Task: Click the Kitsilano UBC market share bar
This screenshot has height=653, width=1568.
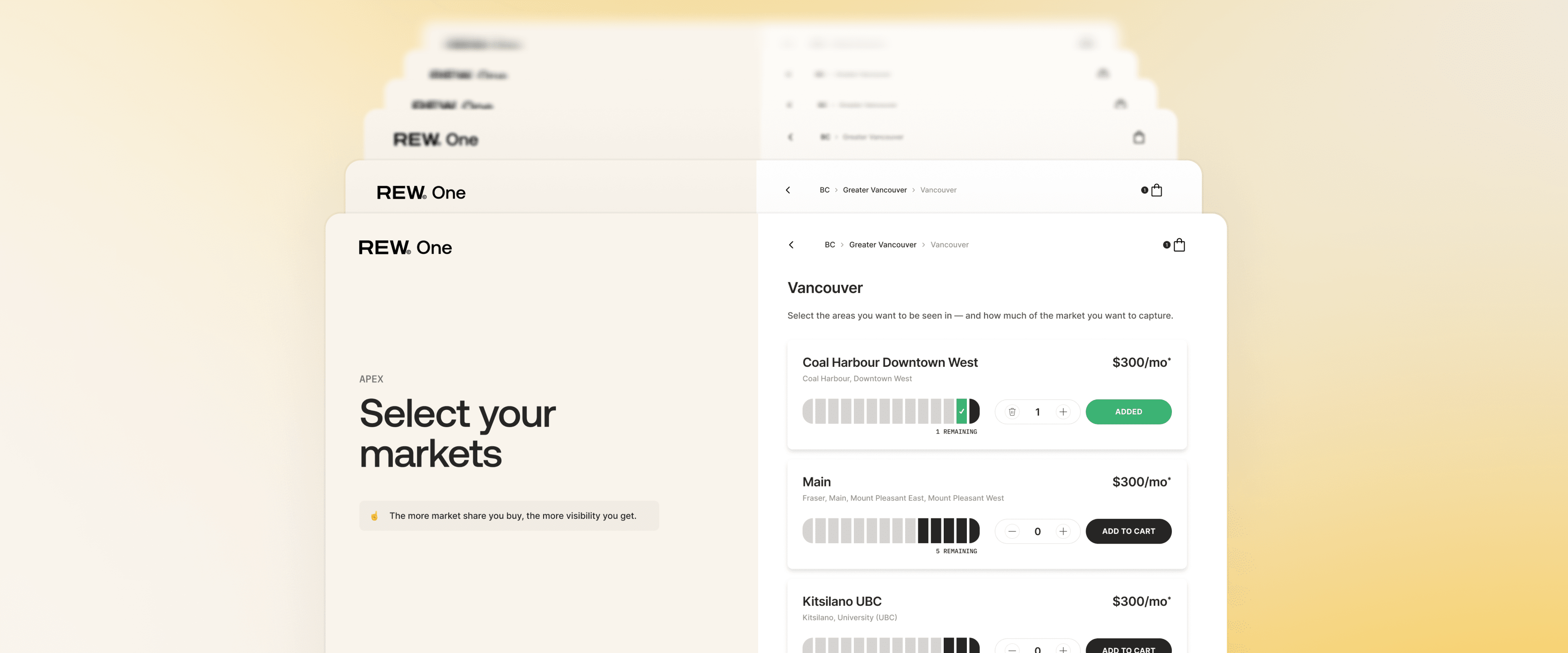Action: (x=891, y=646)
